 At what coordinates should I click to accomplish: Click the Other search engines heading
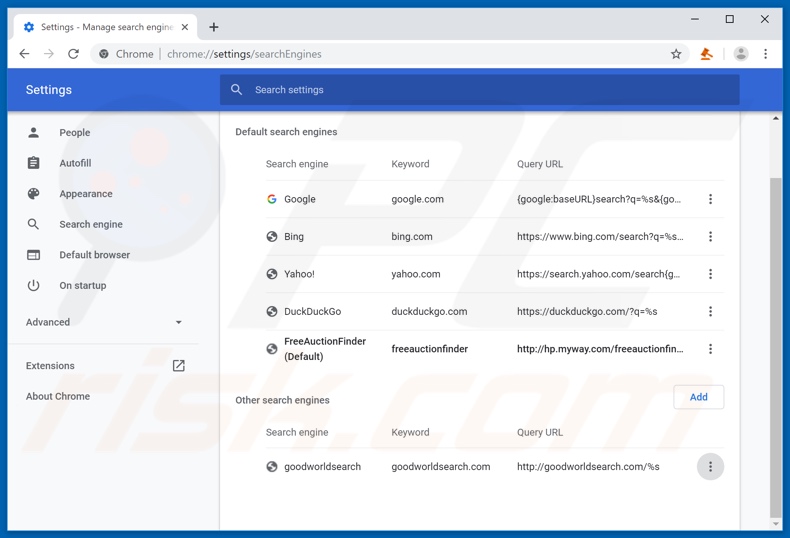tap(282, 400)
